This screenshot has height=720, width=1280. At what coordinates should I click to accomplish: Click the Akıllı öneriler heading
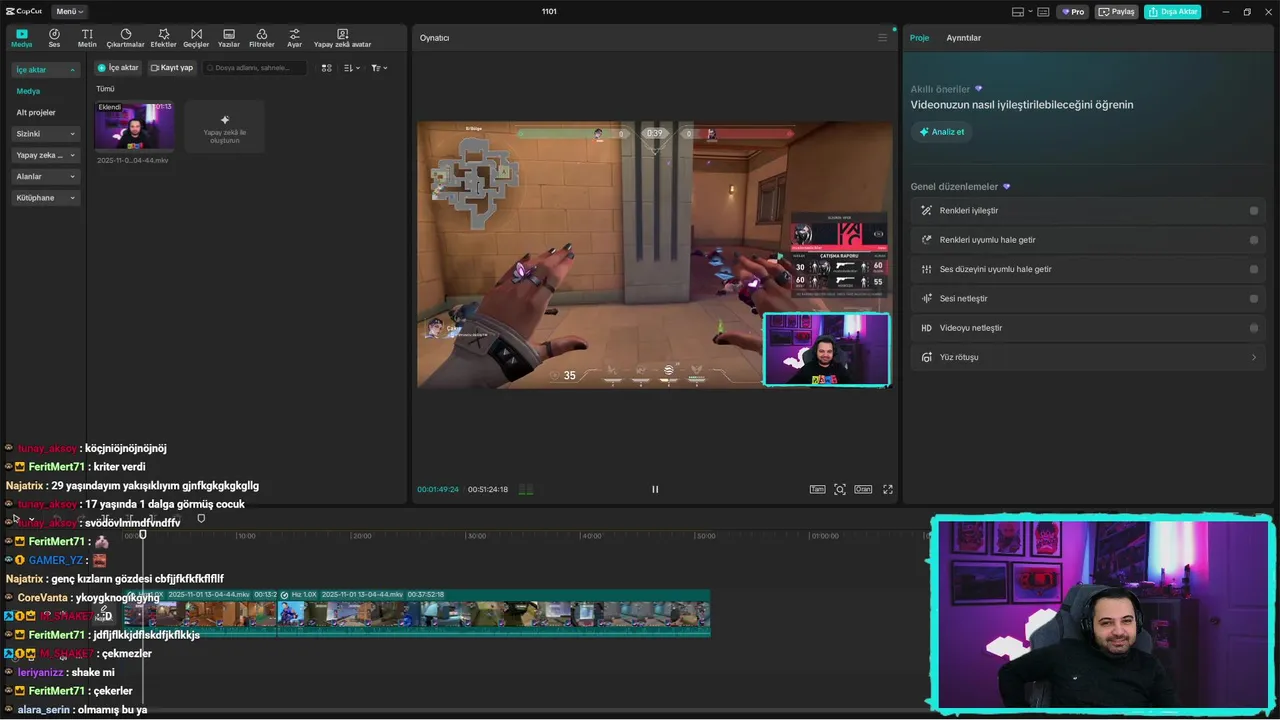tap(940, 89)
